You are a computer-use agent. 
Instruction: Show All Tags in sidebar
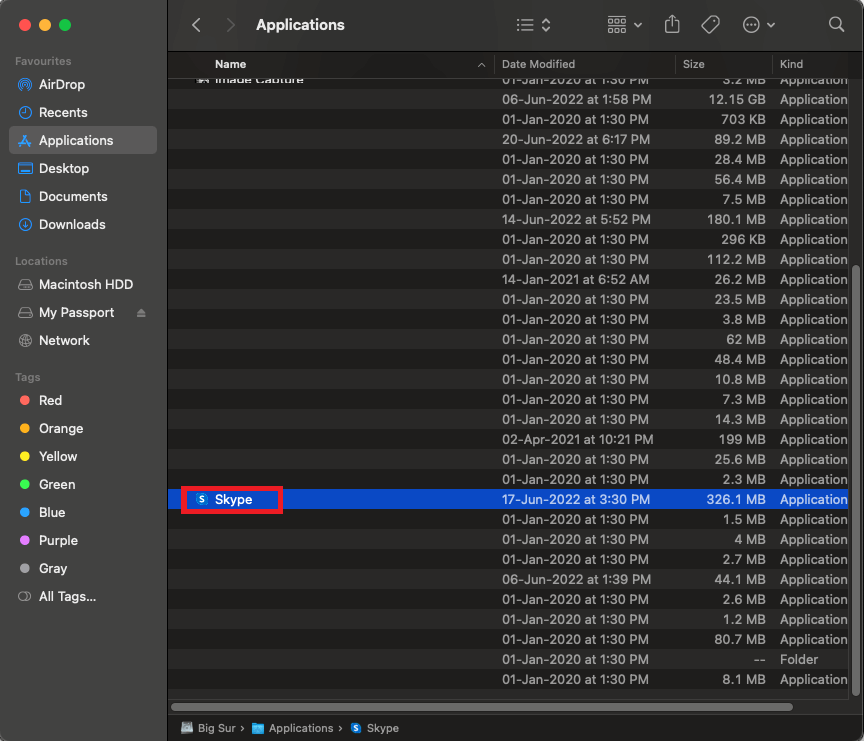[x=67, y=596]
